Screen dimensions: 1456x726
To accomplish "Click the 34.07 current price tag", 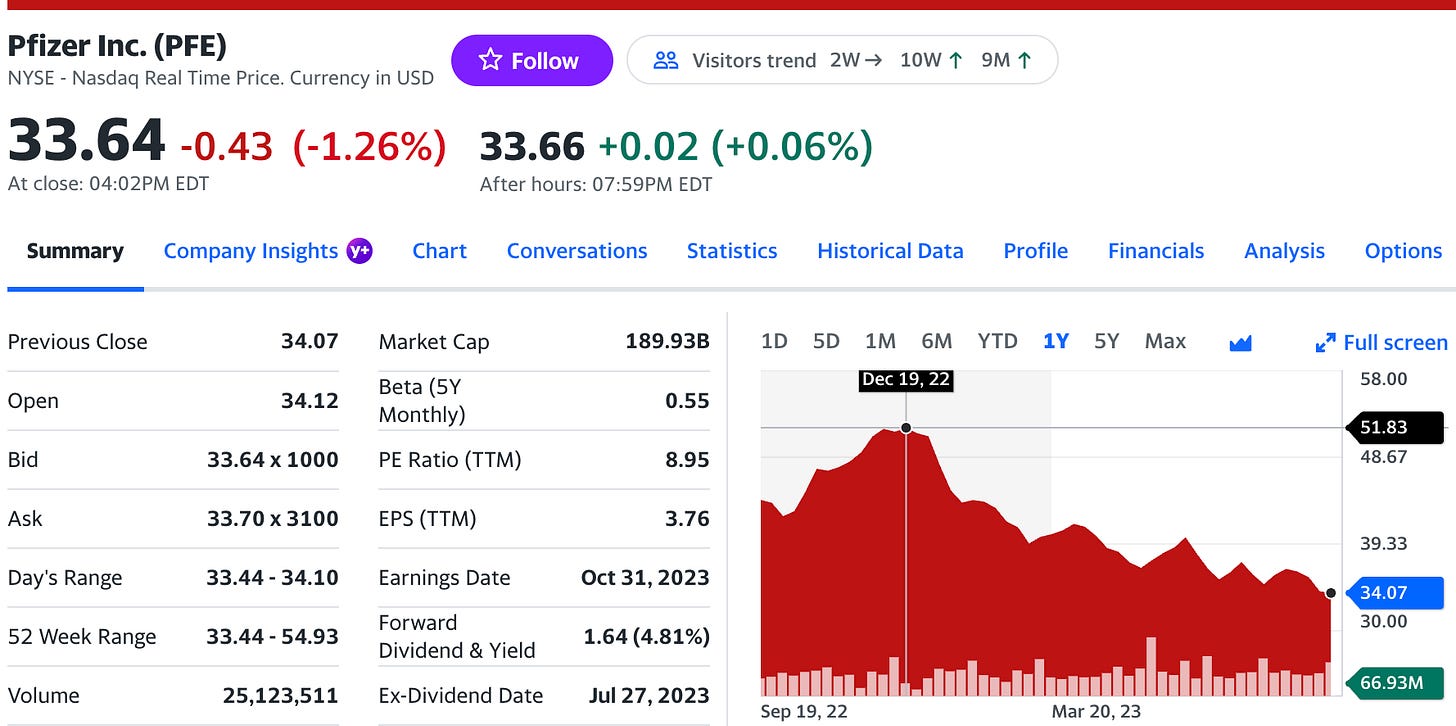I will pos(1396,593).
